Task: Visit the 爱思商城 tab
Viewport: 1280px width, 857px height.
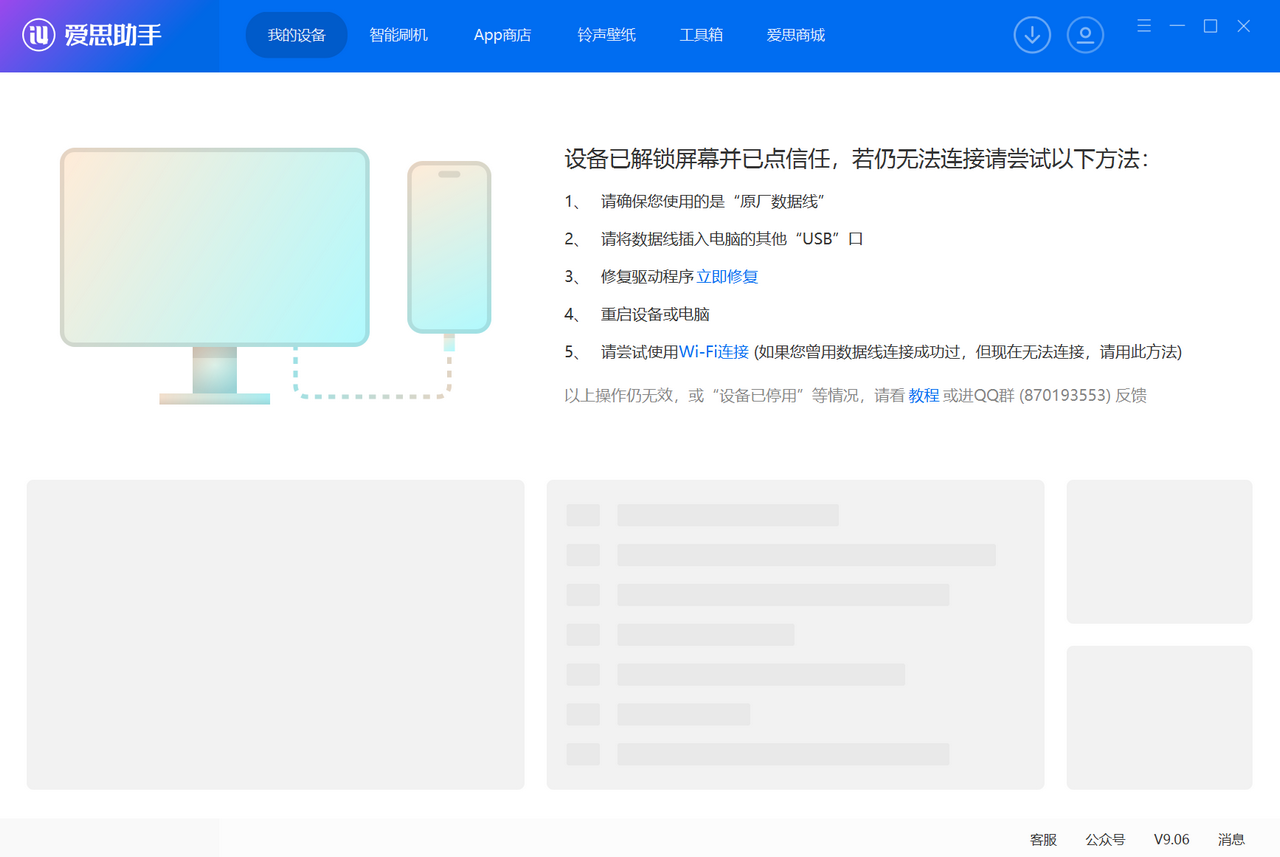Action: tap(796, 35)
